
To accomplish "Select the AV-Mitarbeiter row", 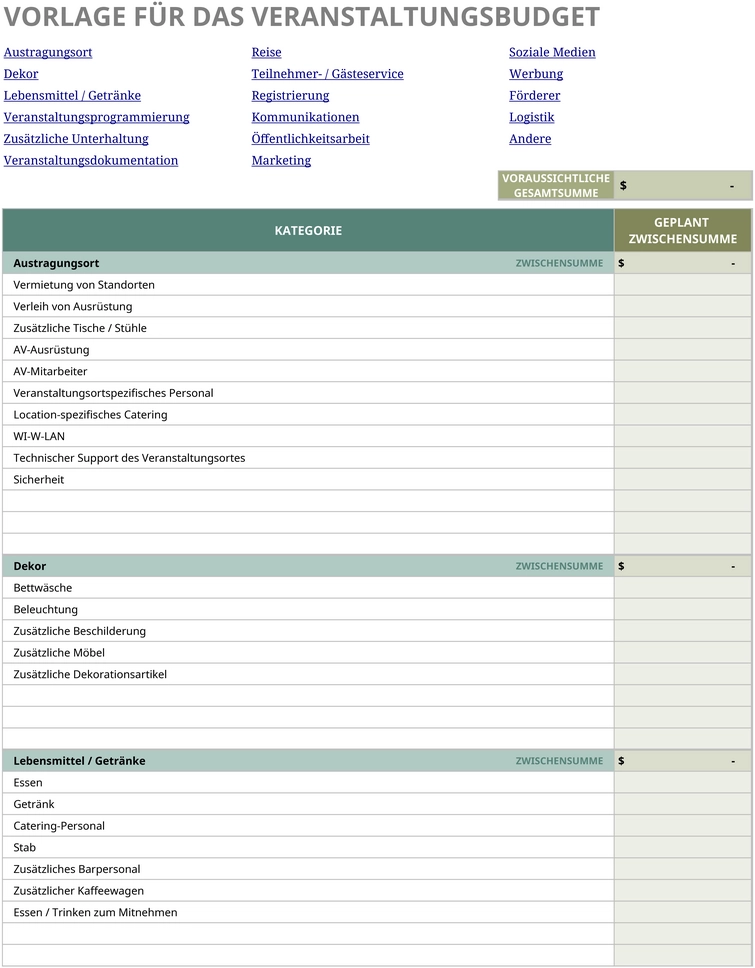I will 308,371.
